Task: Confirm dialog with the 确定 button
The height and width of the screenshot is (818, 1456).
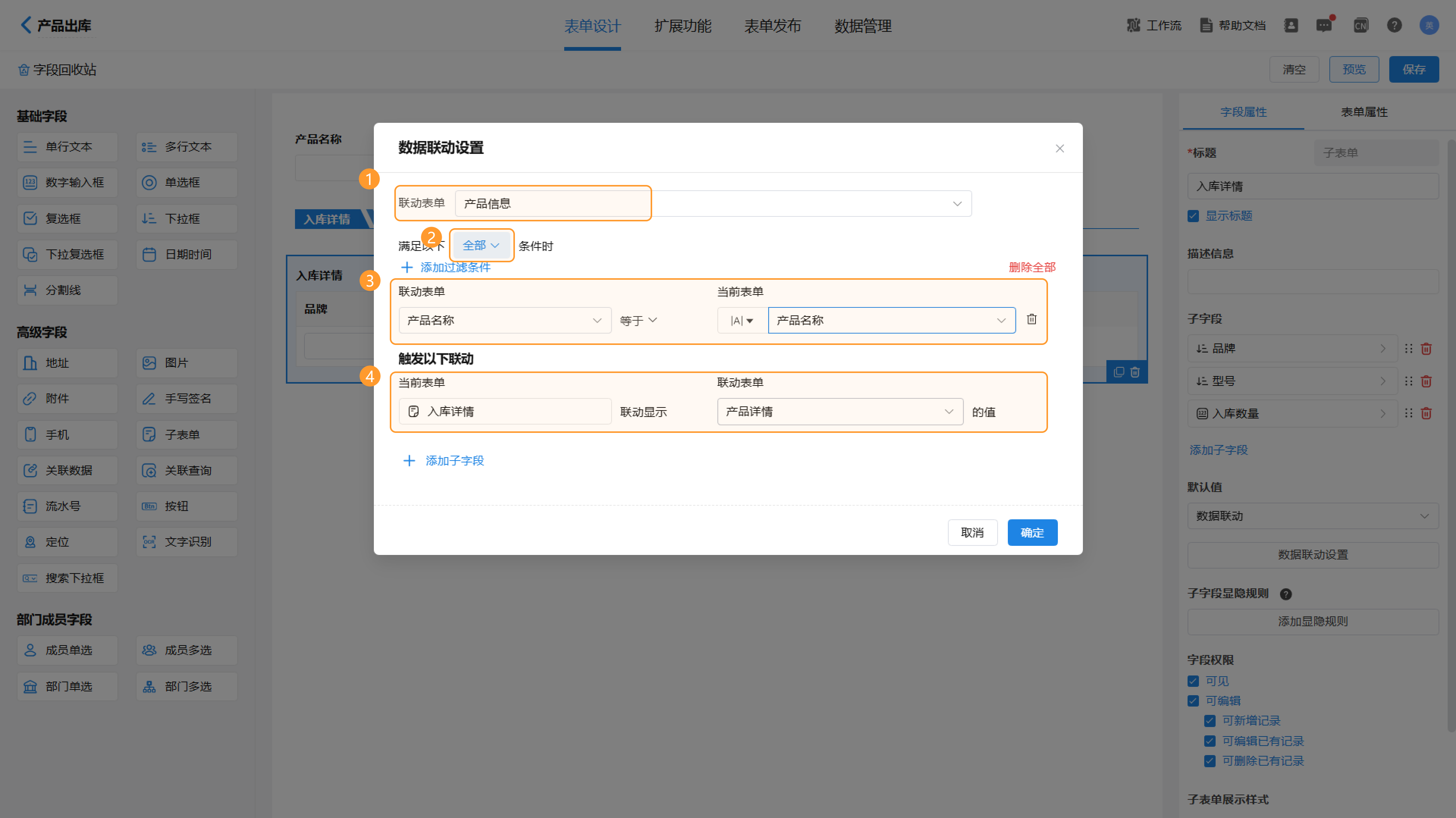Action: coord(1031,532)
